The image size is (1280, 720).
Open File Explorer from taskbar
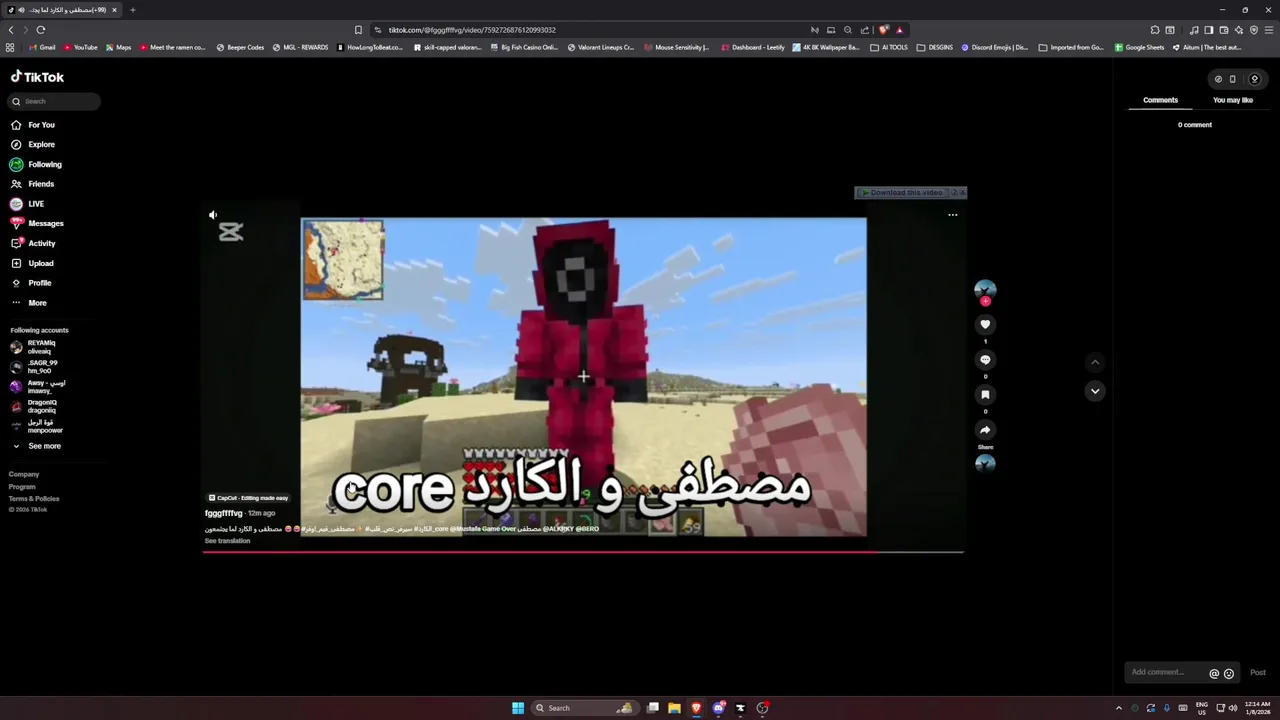(x=674, y=708)
